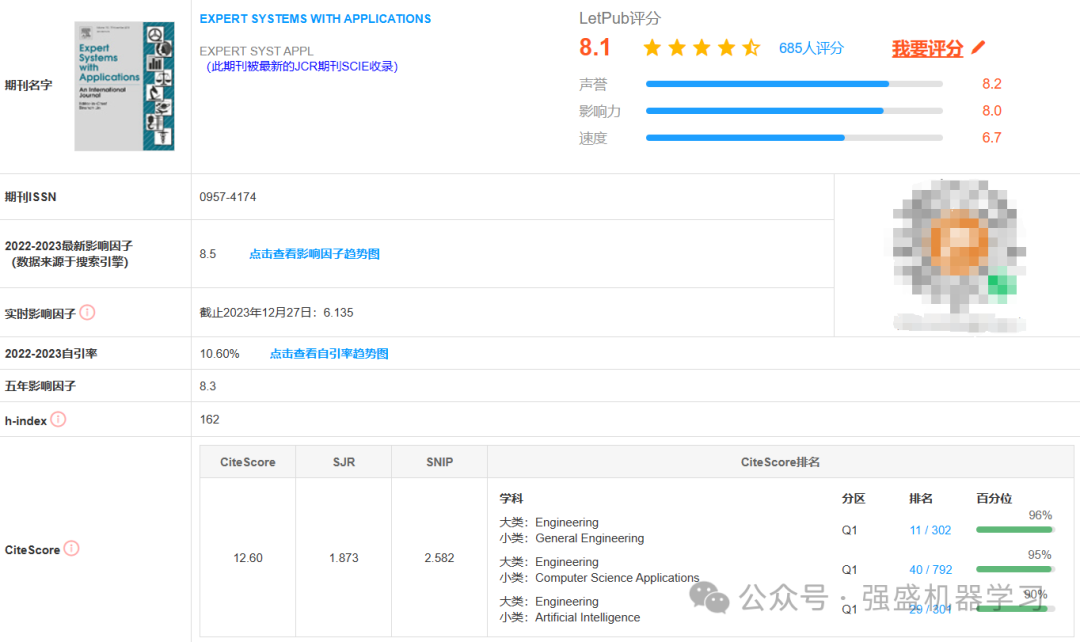Click the second rating star
1080x642 pixels.
(x=676, y=48)
